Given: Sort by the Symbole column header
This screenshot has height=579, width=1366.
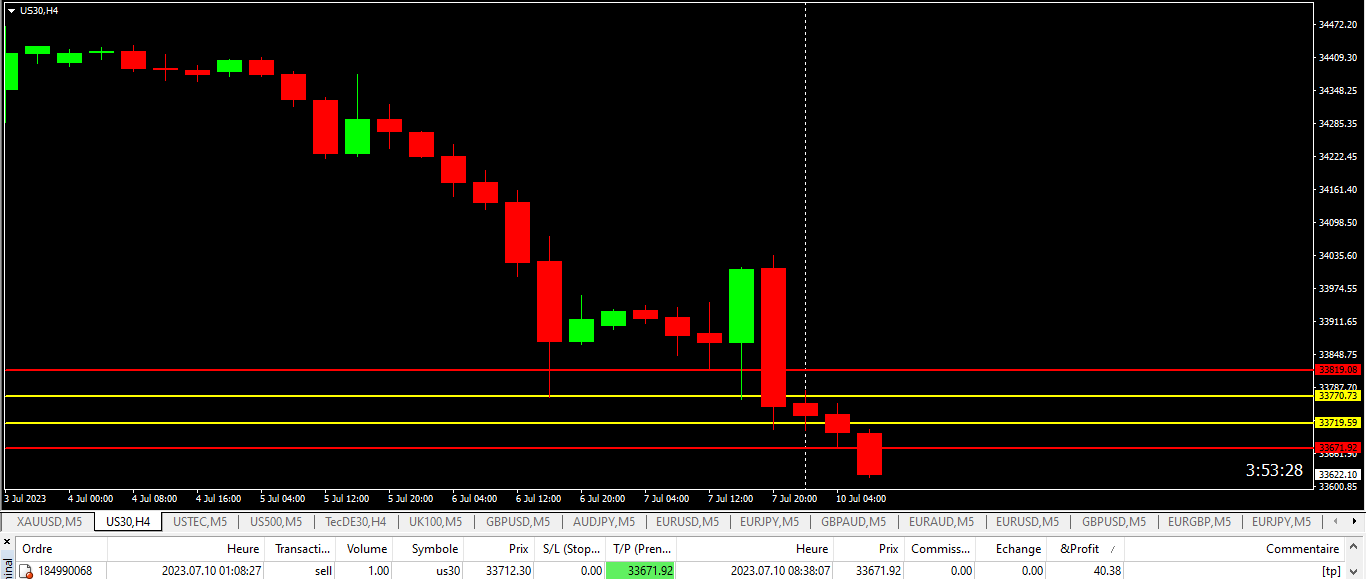Looking at the screenshot, I should click(434, 549).
